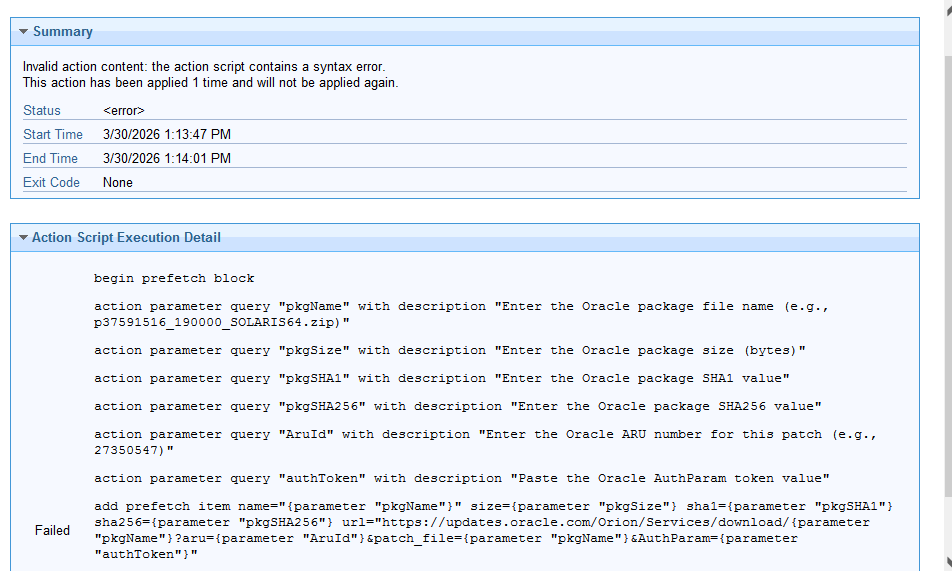Click the Action Script Execution Detail title
The height and width of the screenshot is (571, 952).
click(126, 238)
